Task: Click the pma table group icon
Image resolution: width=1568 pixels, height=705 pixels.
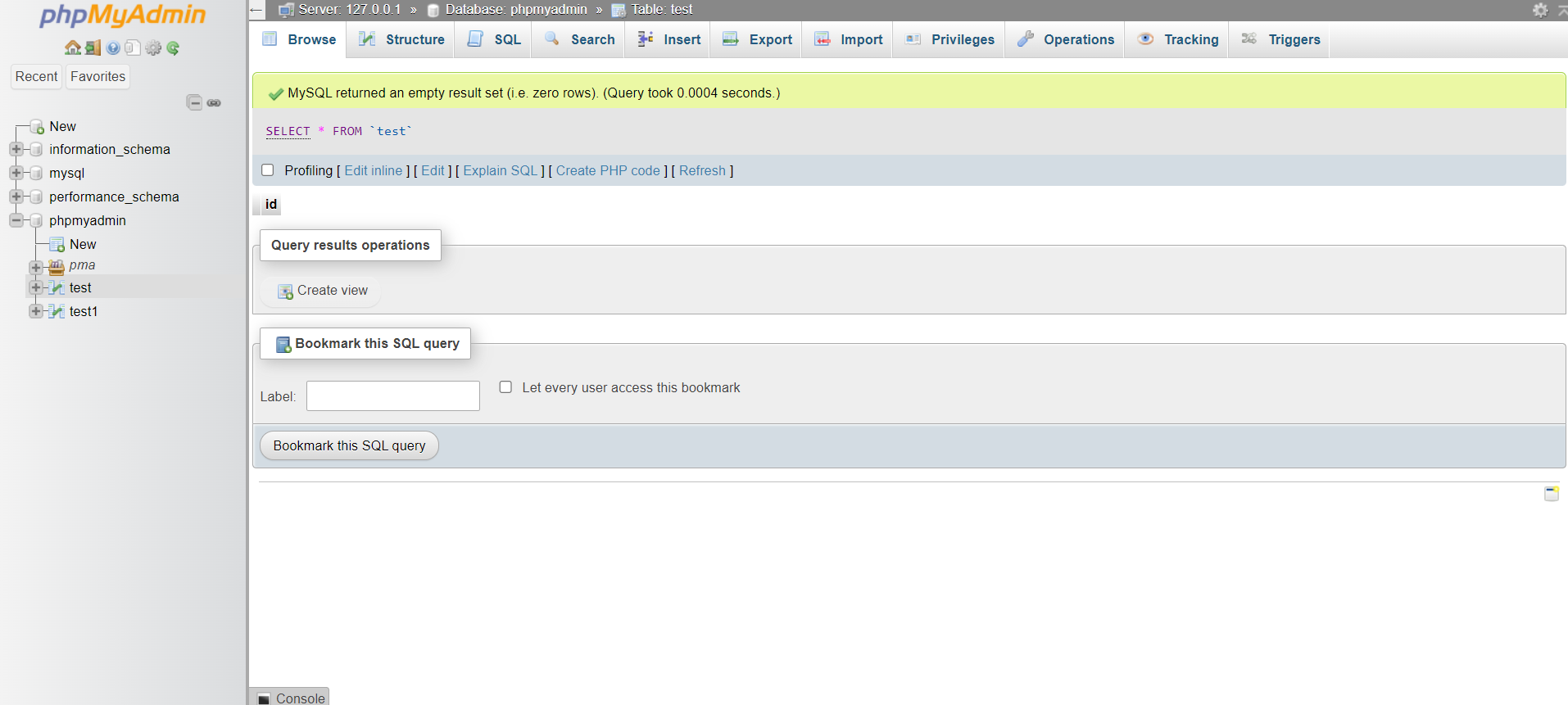Action: click(57, 267)
